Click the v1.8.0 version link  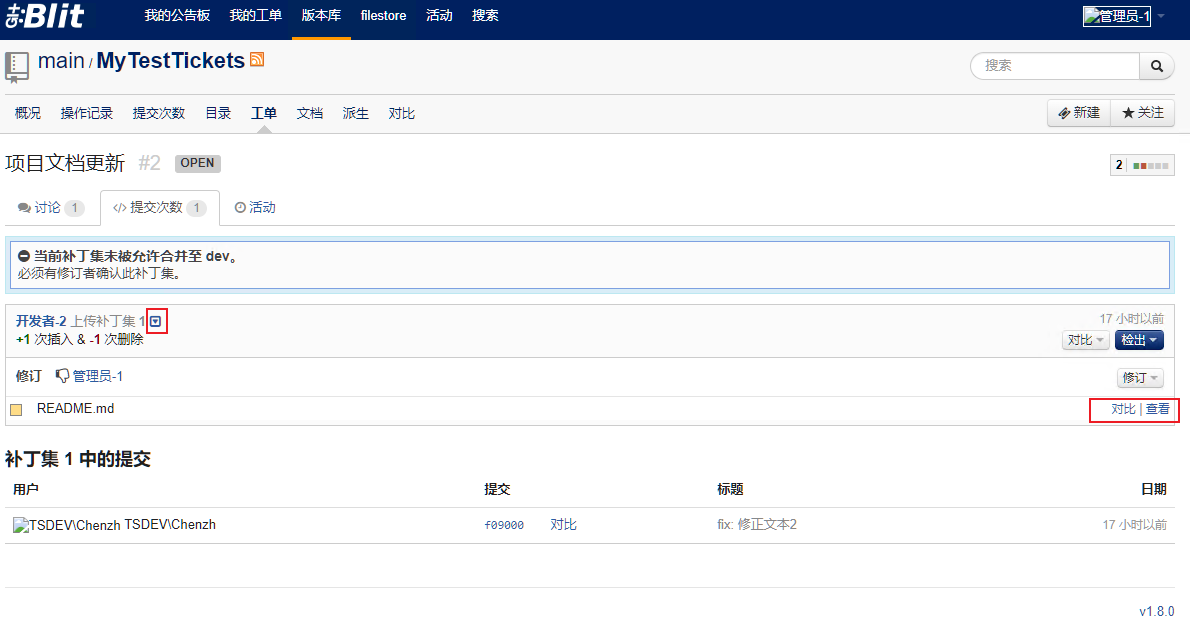click(x=1157, y=611)
